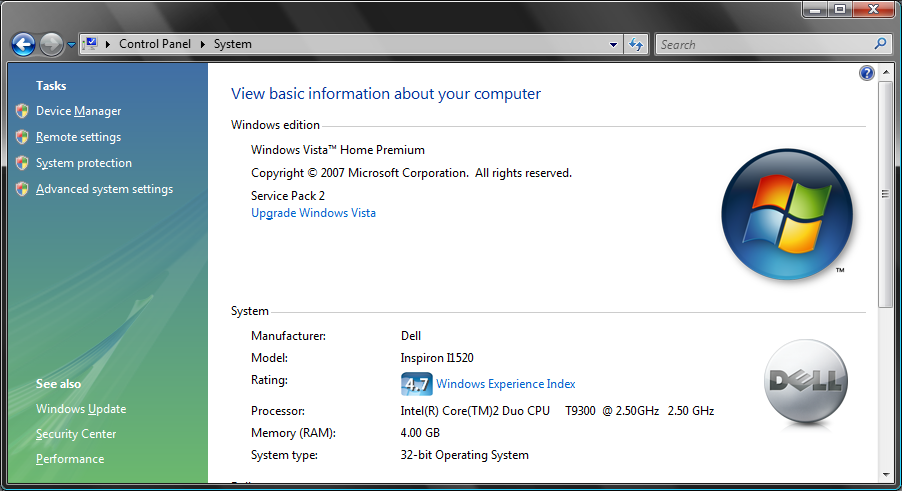Click shield icon beside Advanced system settings

coord(22,189)
